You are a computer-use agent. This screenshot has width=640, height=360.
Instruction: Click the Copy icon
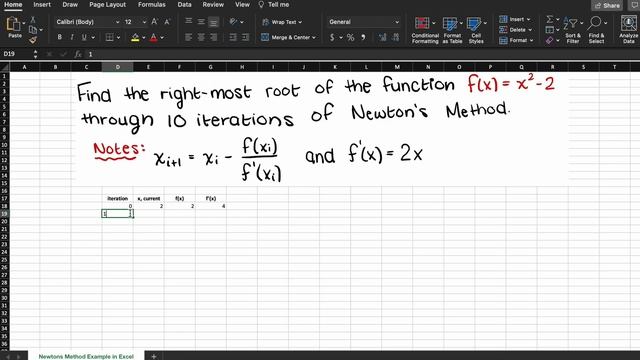(x=33, y=30)
